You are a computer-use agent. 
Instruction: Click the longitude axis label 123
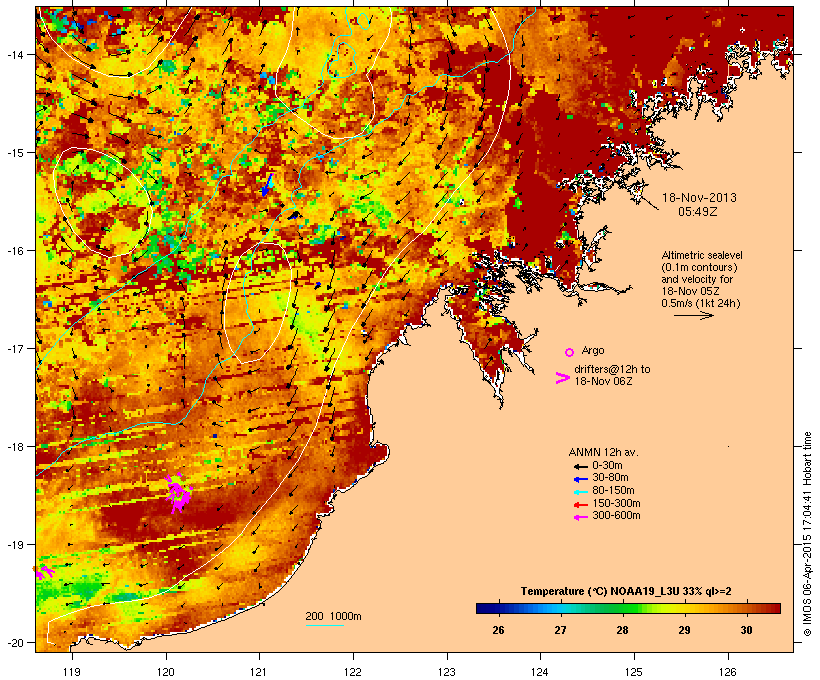pyautogui.click(x=447, y=672)
